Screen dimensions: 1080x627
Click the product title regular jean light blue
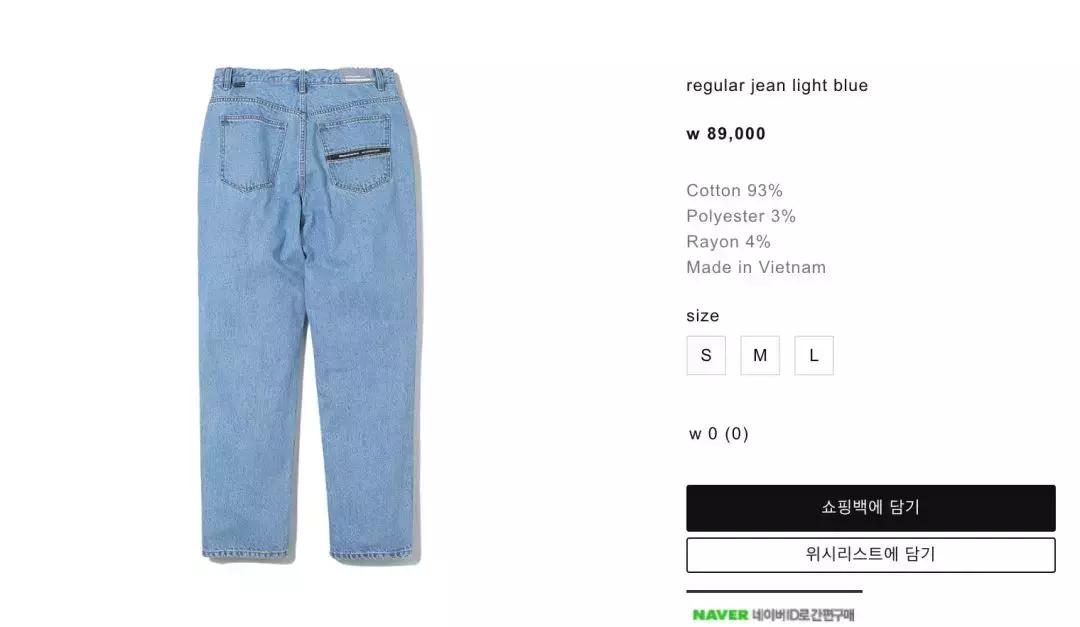777,85
